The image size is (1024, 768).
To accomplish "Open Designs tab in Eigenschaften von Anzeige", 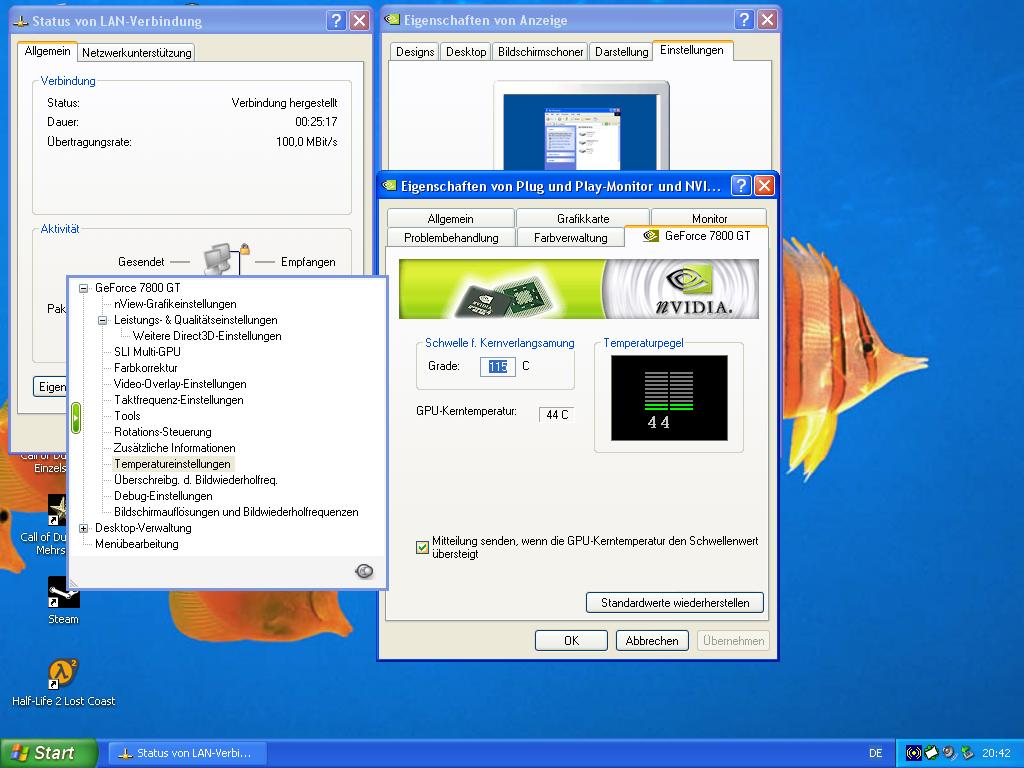I will pyautogui.click(x=415, y=52).
